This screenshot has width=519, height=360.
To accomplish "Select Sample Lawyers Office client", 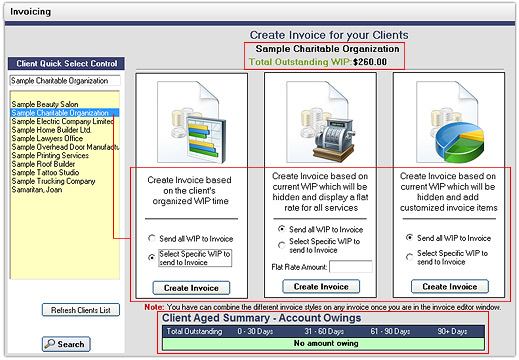I will tap(65, 138).
